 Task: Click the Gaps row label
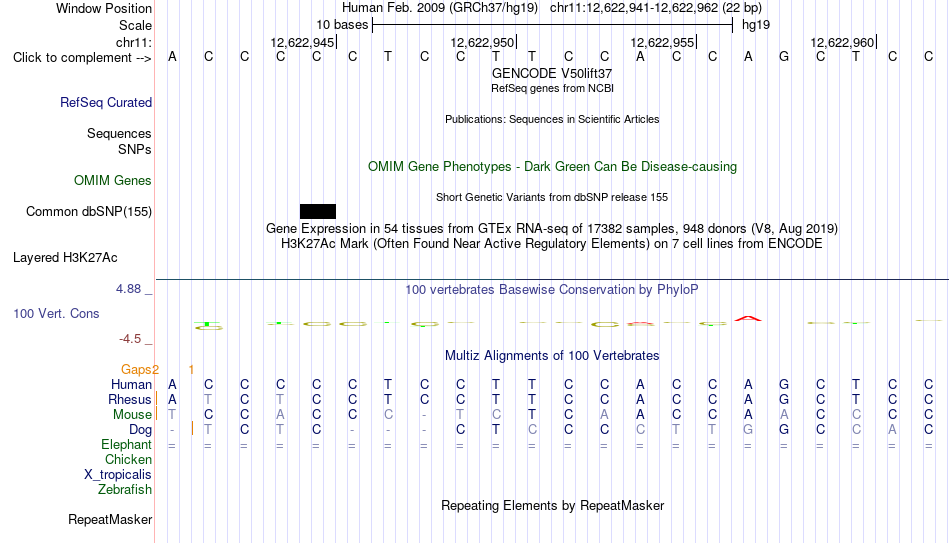pos(136,370)
